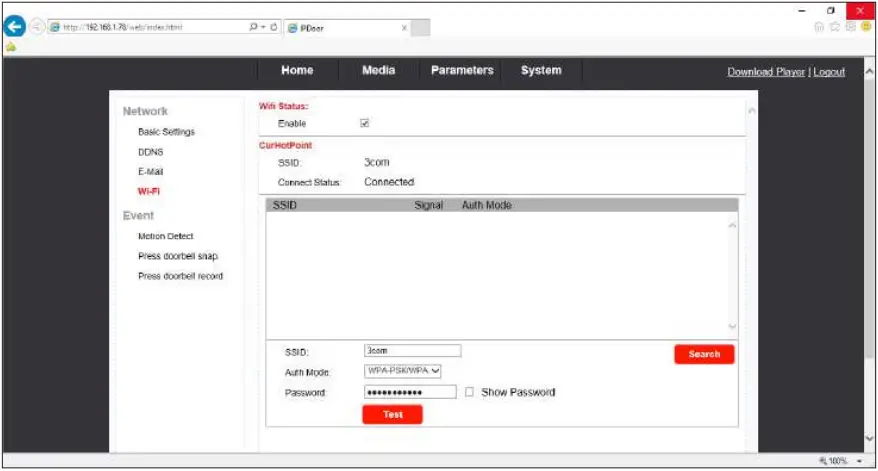The image size is (878, 471).
Task: Click the content panel scroll up arrow
Action: [751, 110]
